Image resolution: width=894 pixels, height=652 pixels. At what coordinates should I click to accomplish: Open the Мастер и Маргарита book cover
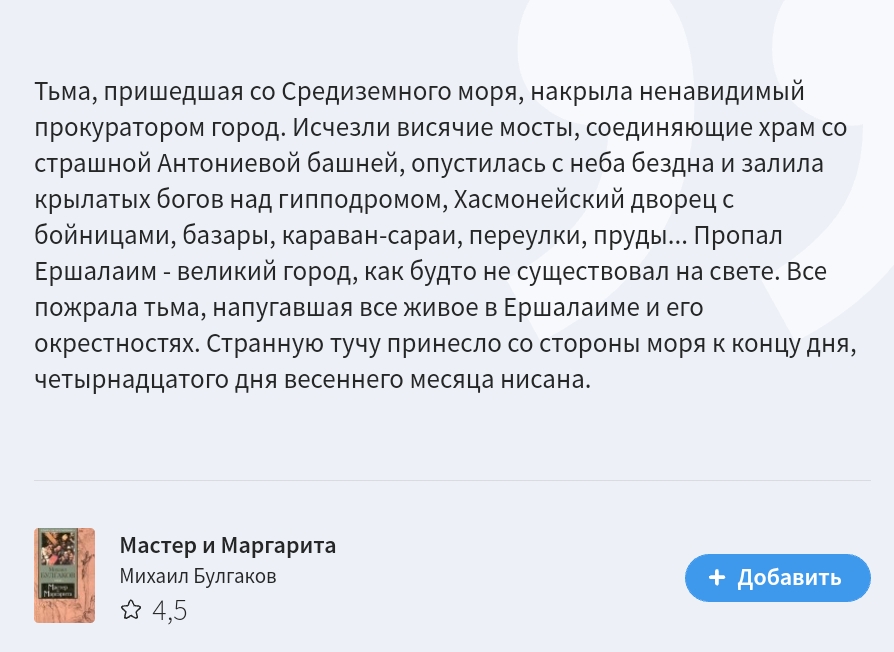(64, 575)
